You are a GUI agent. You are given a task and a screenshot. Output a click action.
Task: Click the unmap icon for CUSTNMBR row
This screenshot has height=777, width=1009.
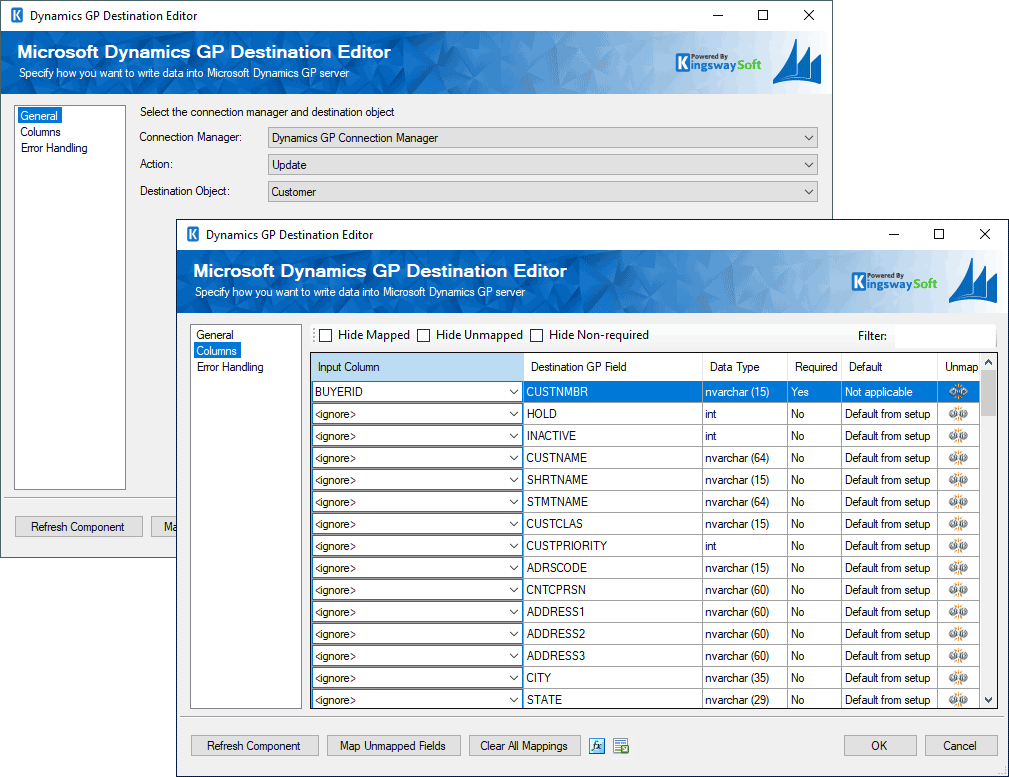(958, 391)
